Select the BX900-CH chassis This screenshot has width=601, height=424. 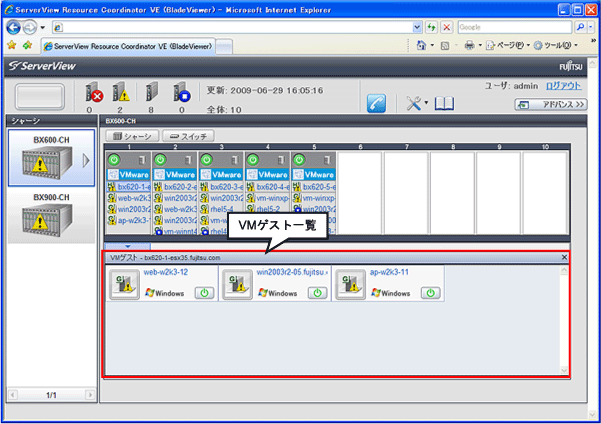(51, 216)
